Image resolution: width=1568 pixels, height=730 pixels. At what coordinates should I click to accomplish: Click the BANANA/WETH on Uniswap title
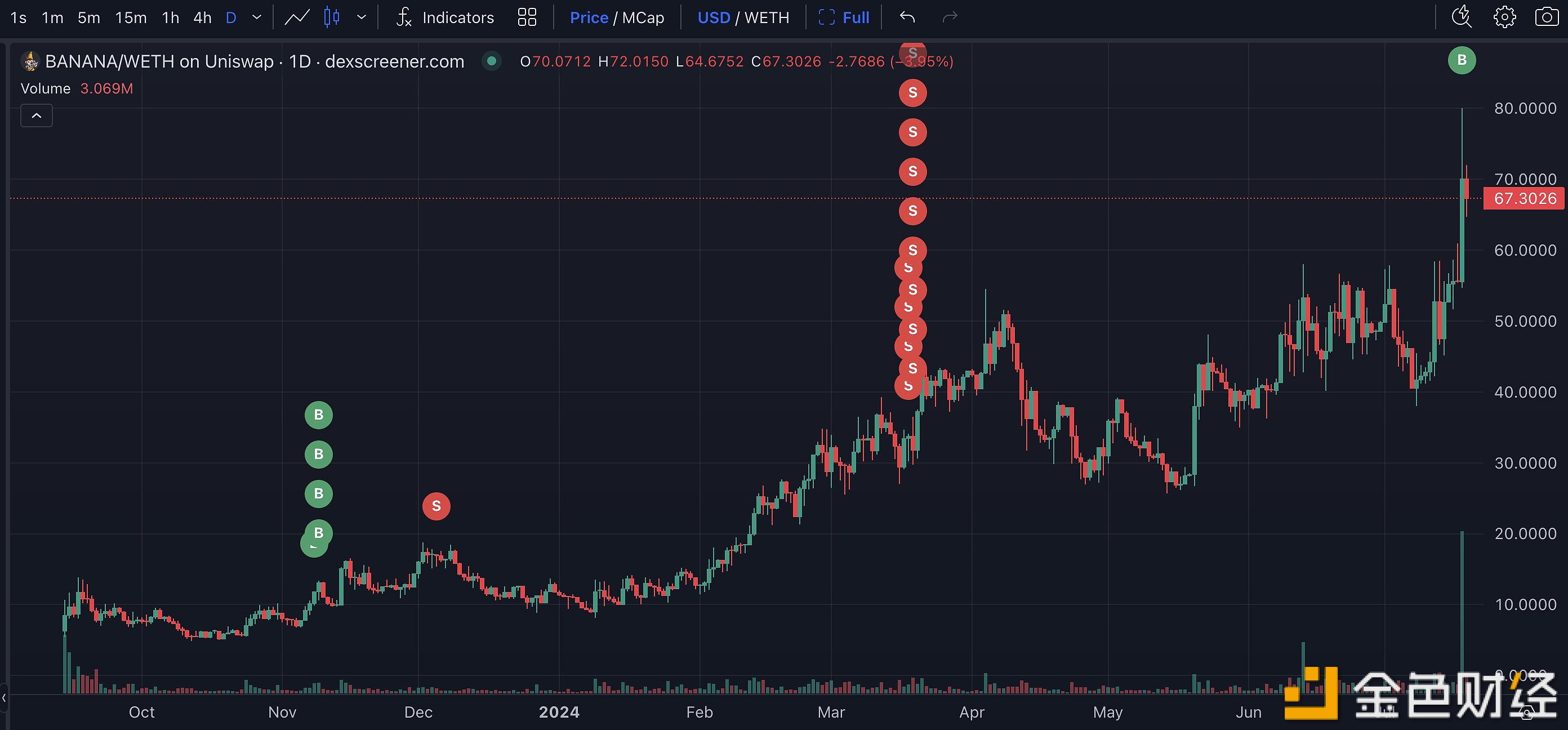tap(159, 61)
